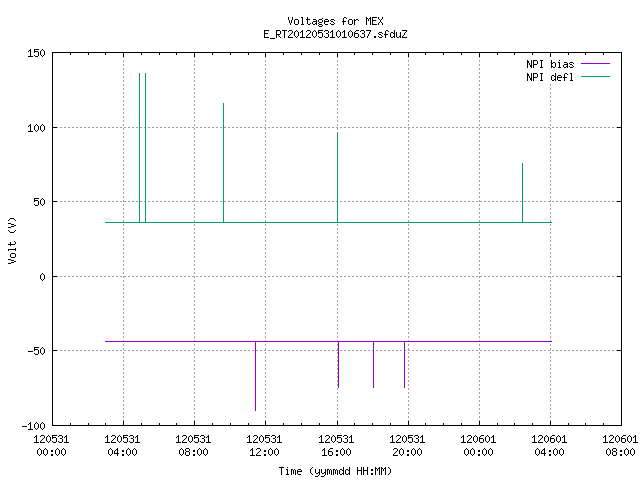
Task: Click the 'Time (yymmdd HH:MM)' x-axis label
Action: (x=335, y=471)
